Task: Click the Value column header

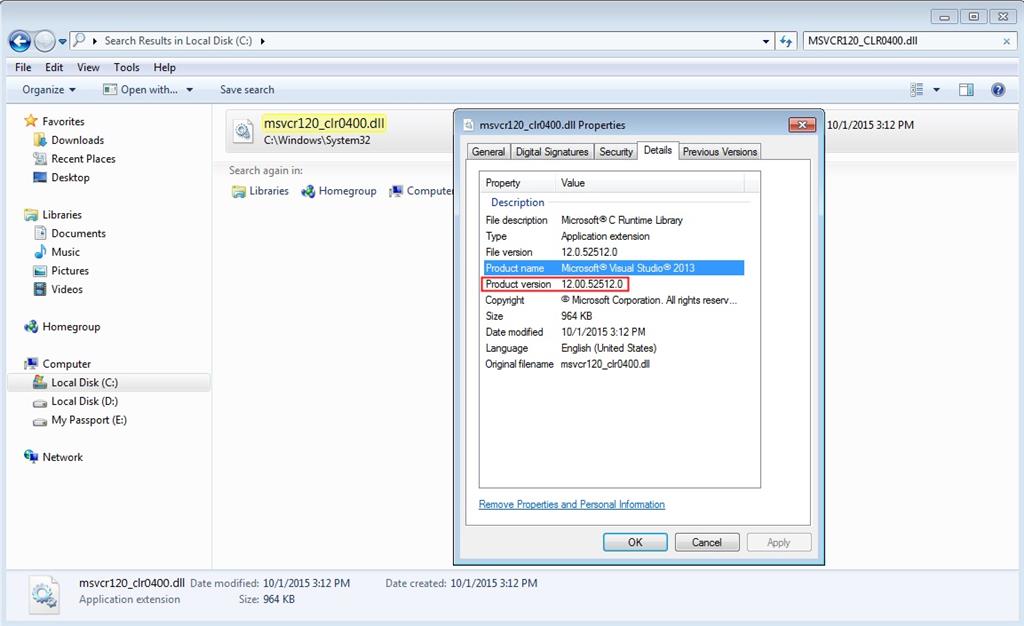Action: [650, 183]
